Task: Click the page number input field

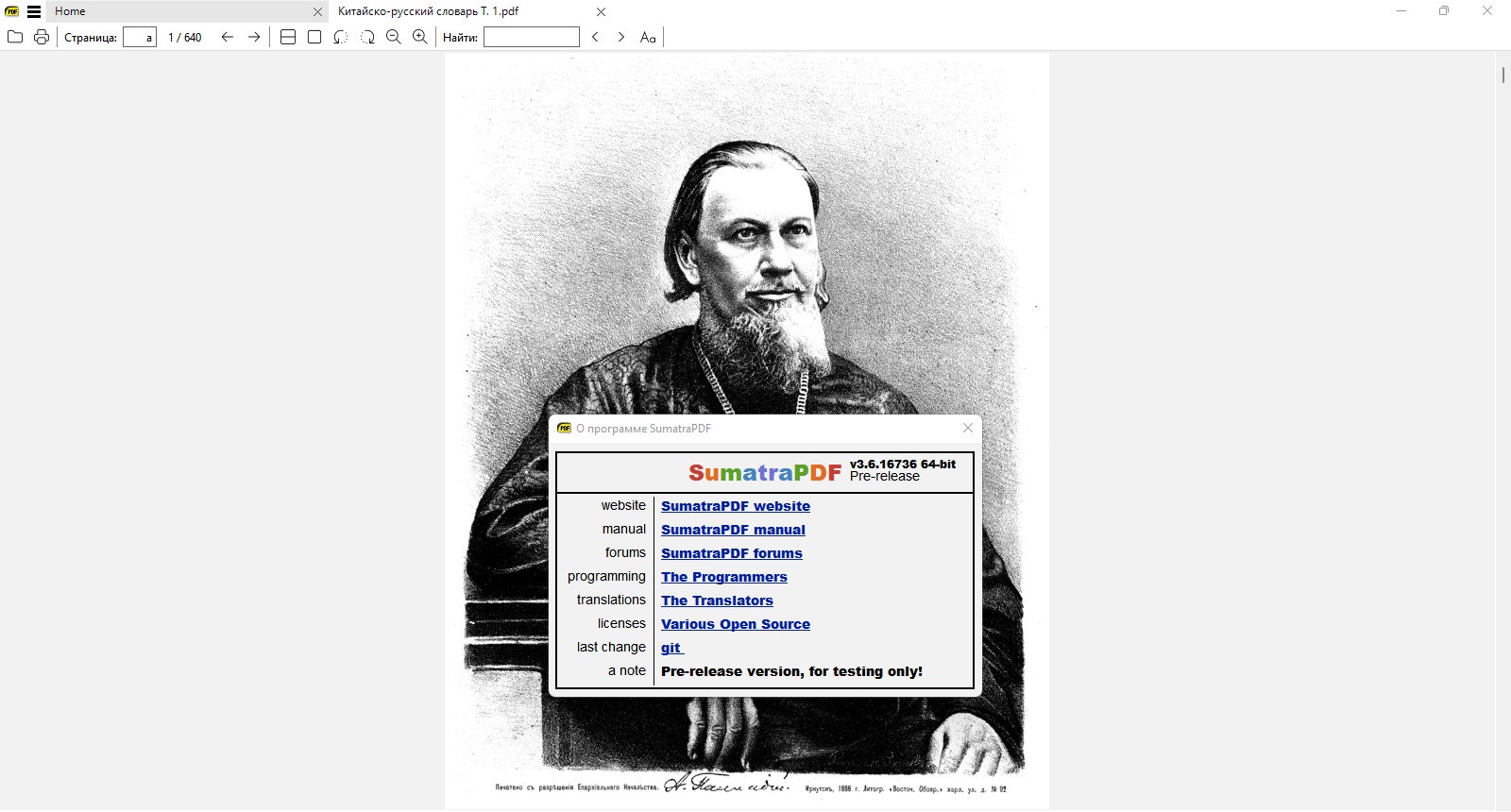Action: (140, 37)
